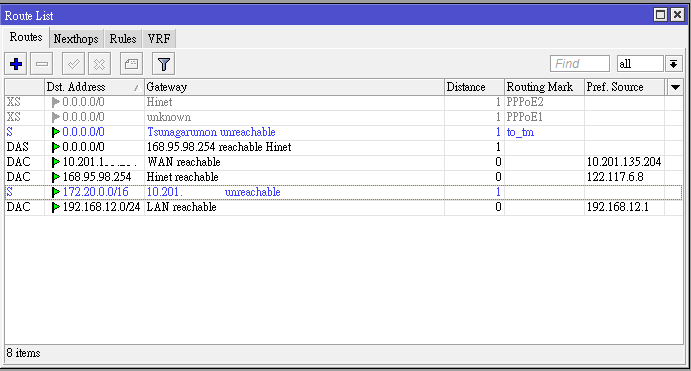Sort by the Gateway column header

pyautogui.click(x=294, y=87)
